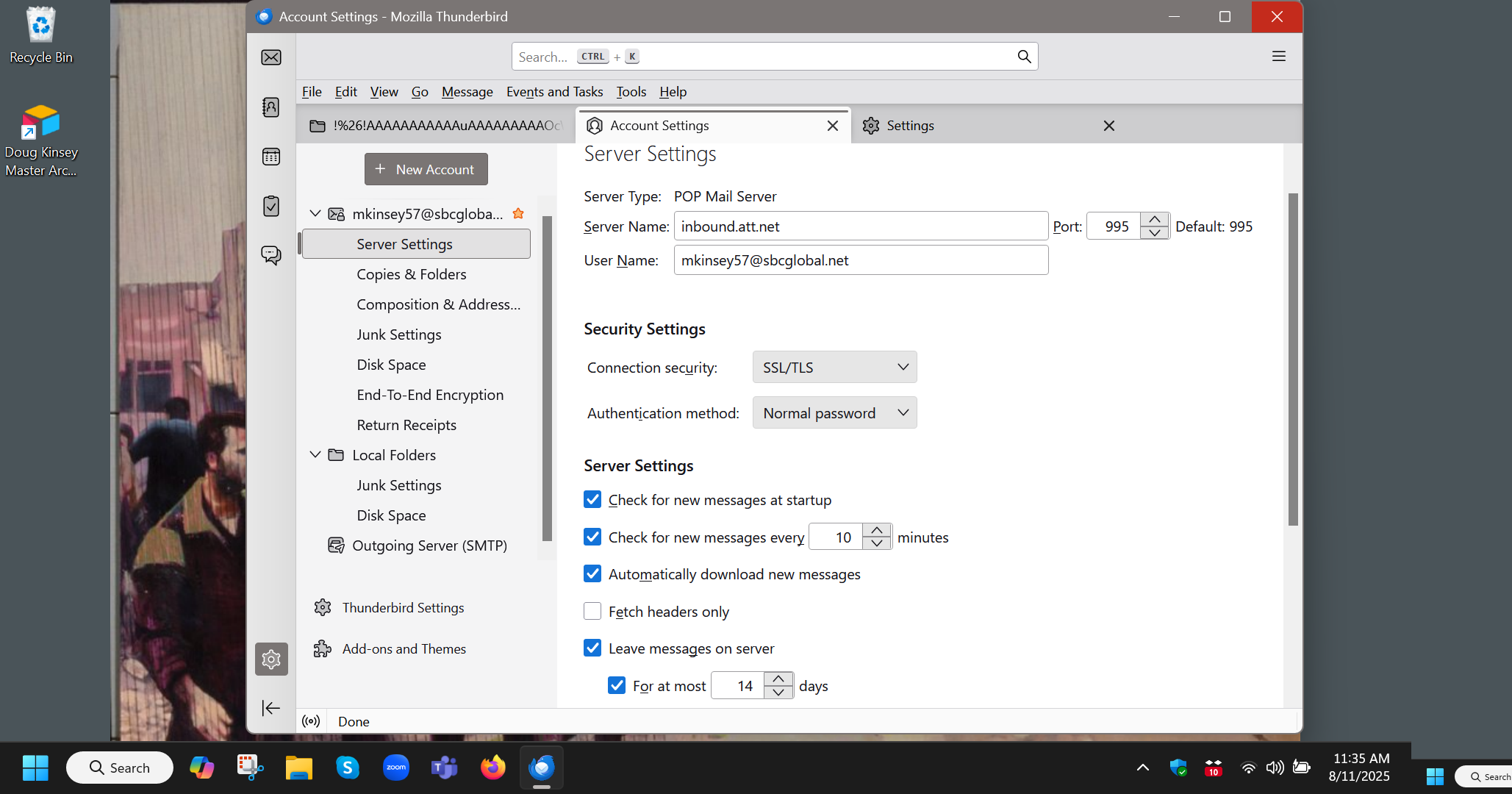The height and width of the screenshot is (794, 1512).
Task: Open Connection security SSL/TLS dropdown
Action: pyautogui.click(x=834, y=367)
